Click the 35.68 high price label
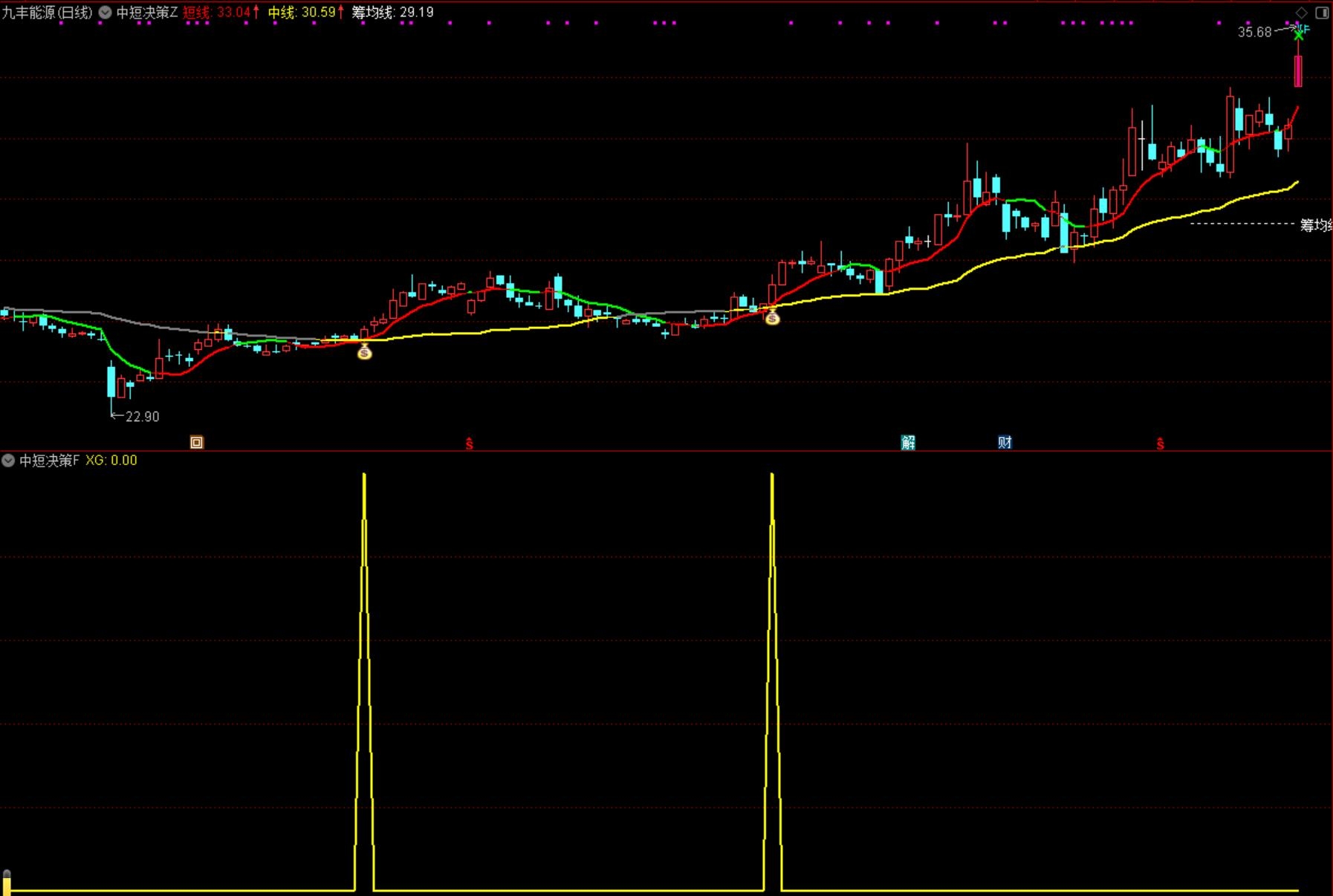Viewport: 1333px width, 896px height. click(1255, 32)
